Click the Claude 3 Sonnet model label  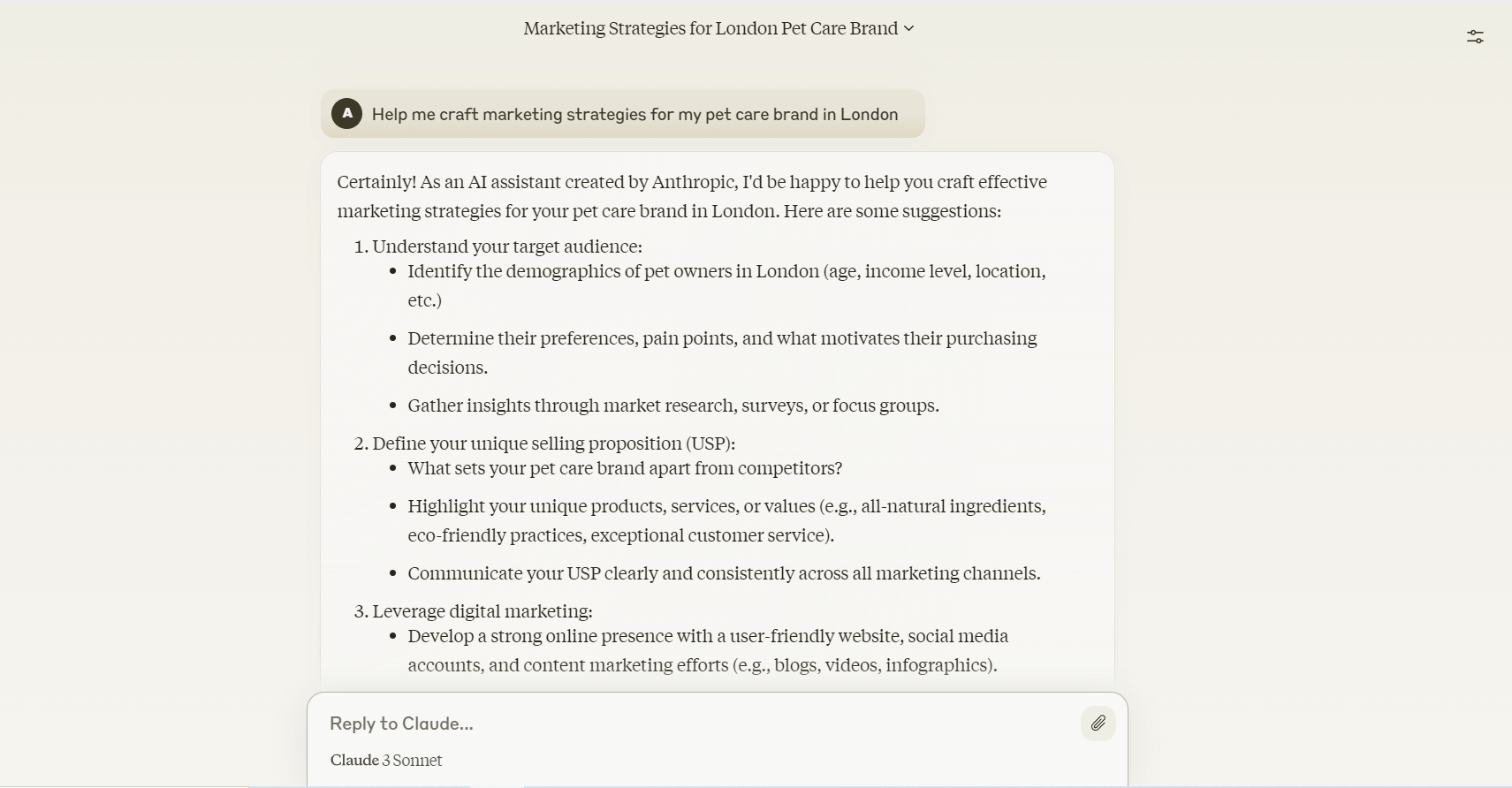[386, 761]
